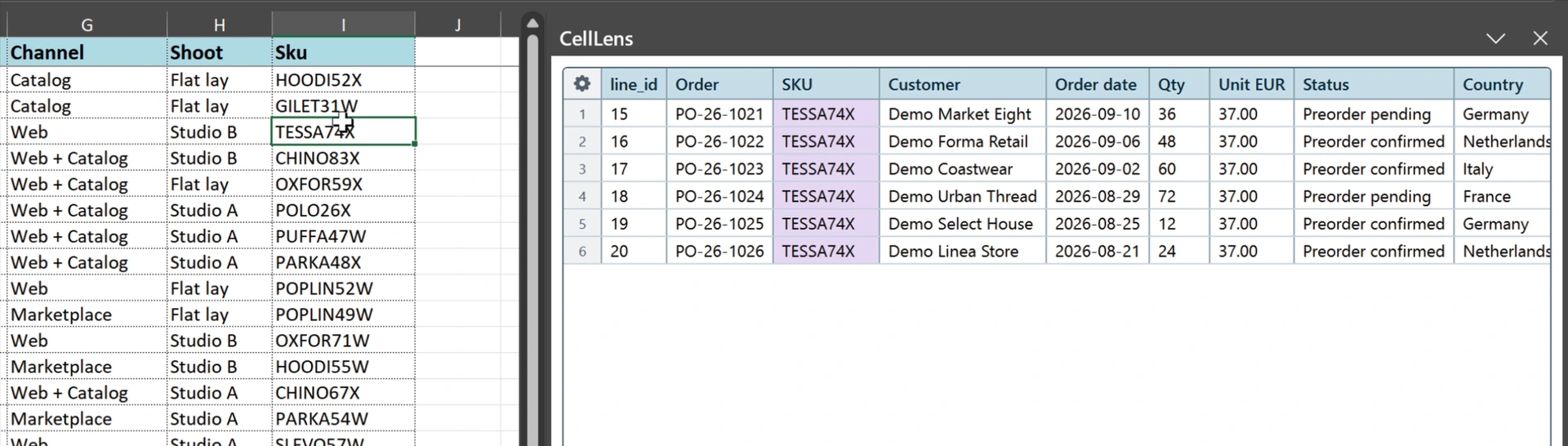Click order PO-26-1021

tap(719, 114)
